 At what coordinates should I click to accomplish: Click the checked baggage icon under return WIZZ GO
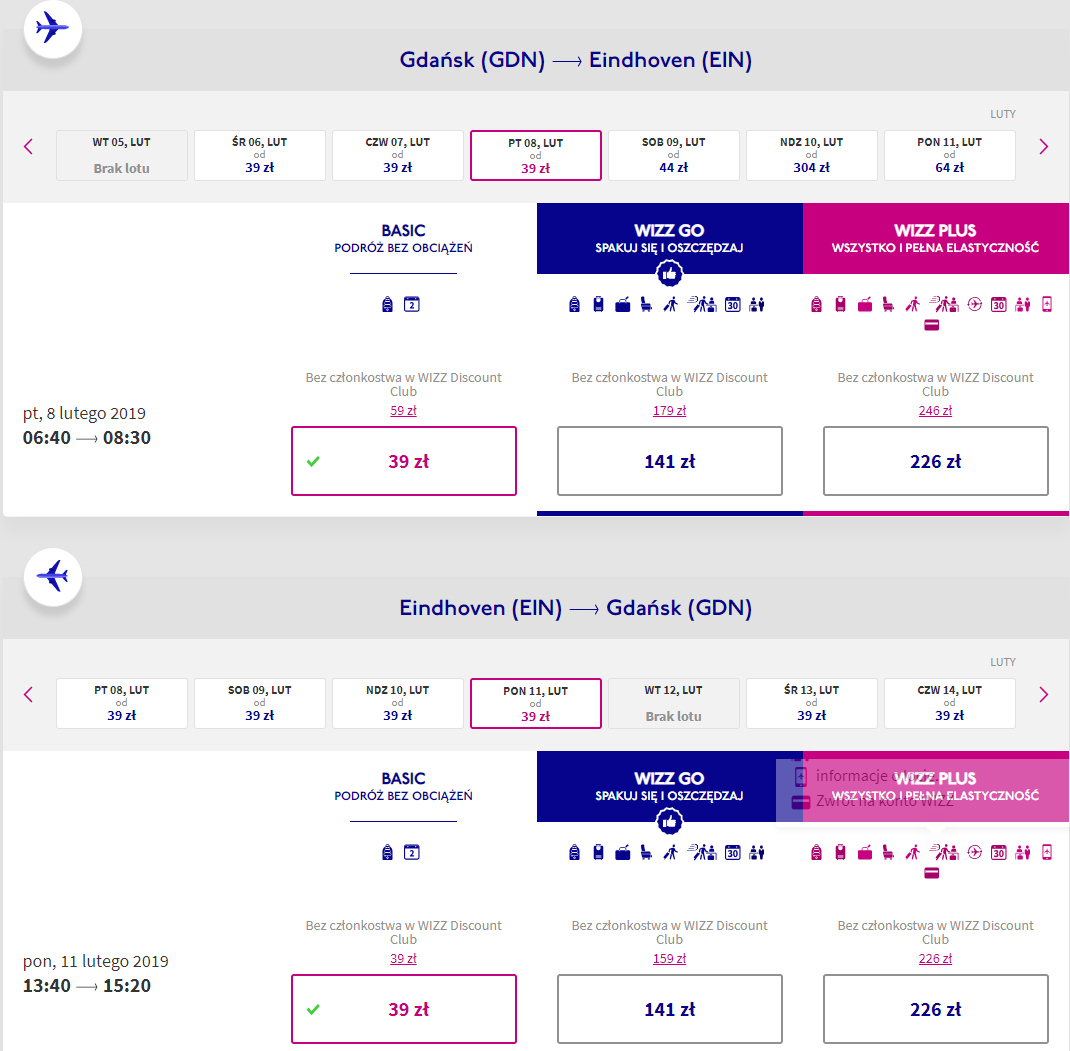(622, 853)
